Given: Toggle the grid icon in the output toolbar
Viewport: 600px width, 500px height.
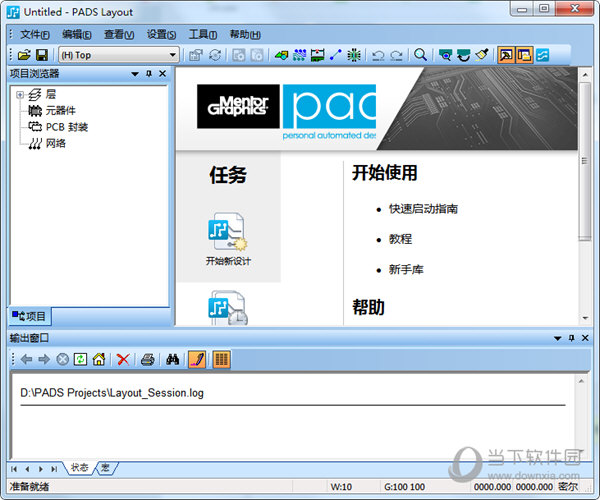Looking at the screenshot, I should (221, 359).
